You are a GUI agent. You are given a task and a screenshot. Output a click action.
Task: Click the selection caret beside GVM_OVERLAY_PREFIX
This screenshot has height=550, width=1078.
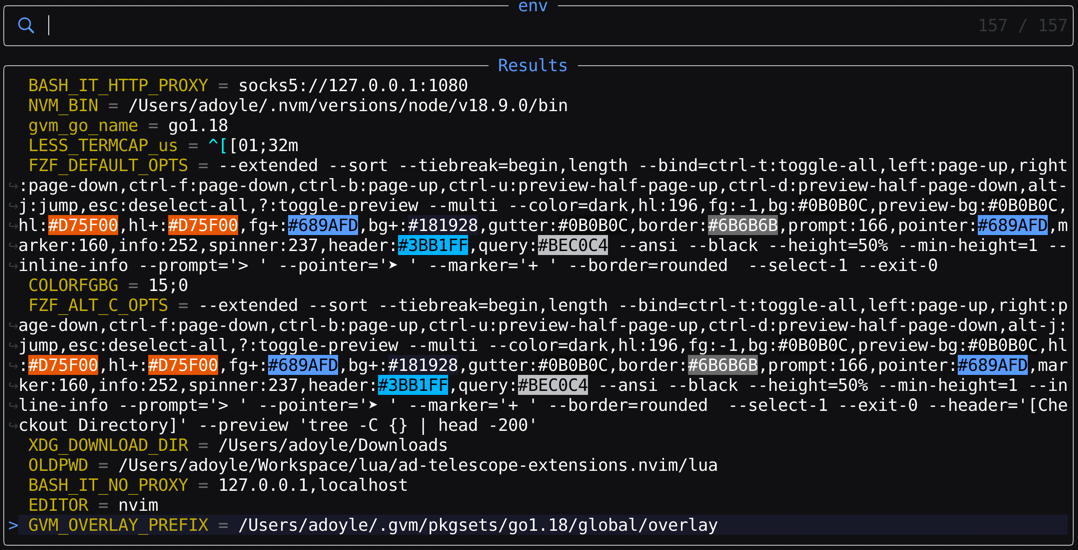click(x=13, y=525)
